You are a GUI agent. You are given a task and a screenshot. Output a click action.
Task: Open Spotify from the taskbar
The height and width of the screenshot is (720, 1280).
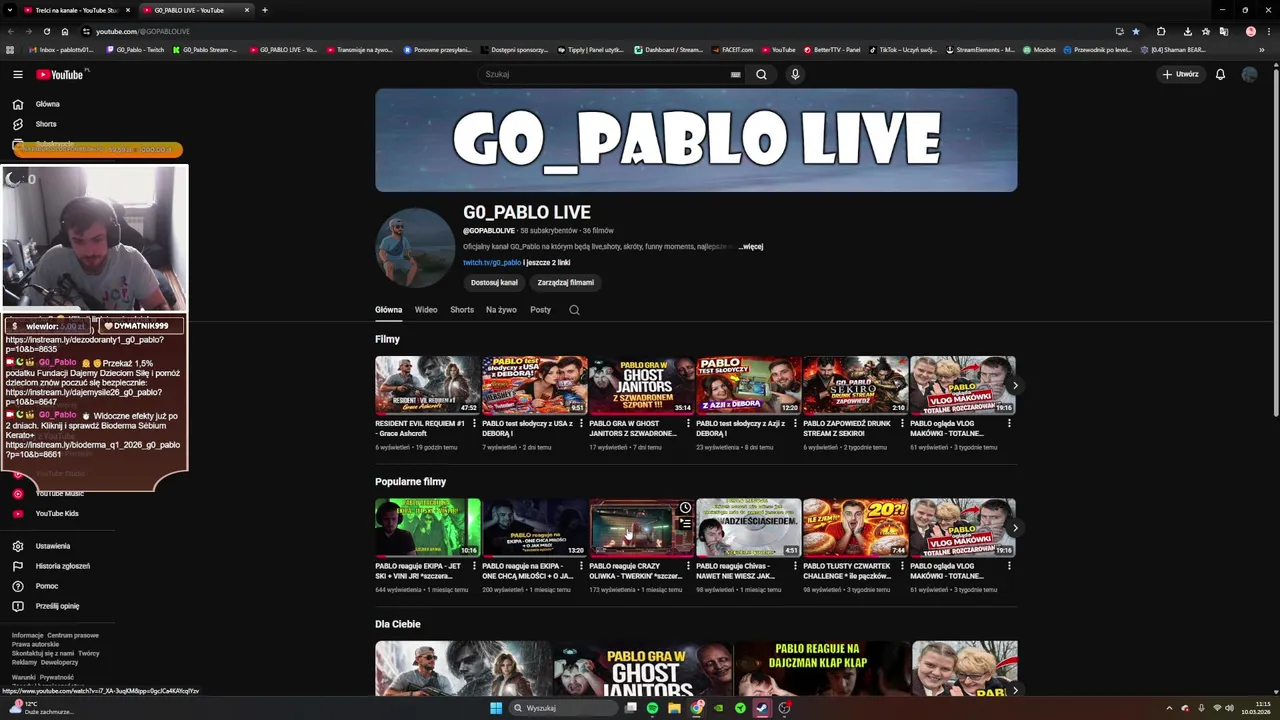pos(652,708)
